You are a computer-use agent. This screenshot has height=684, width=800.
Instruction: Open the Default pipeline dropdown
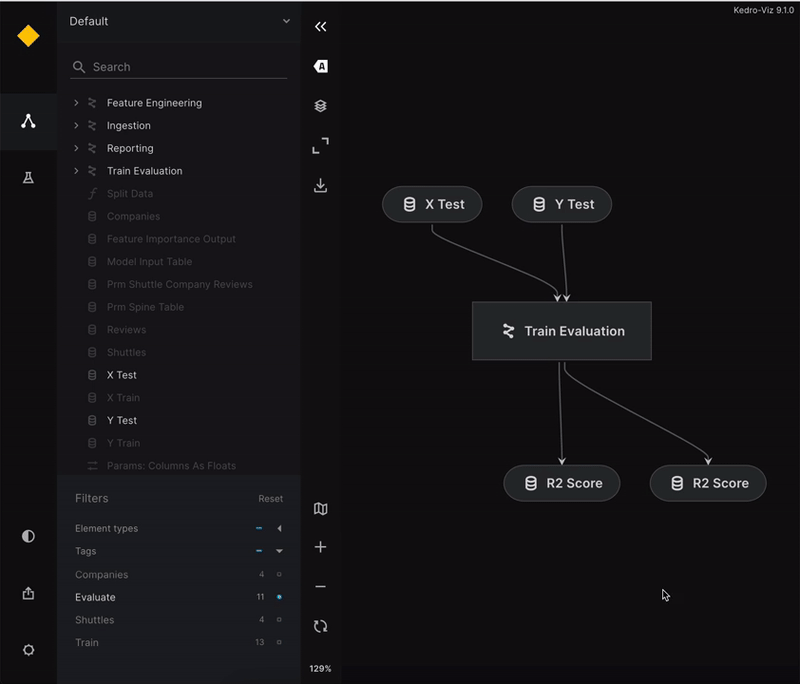pyautogui.click(x=180, y=21)
